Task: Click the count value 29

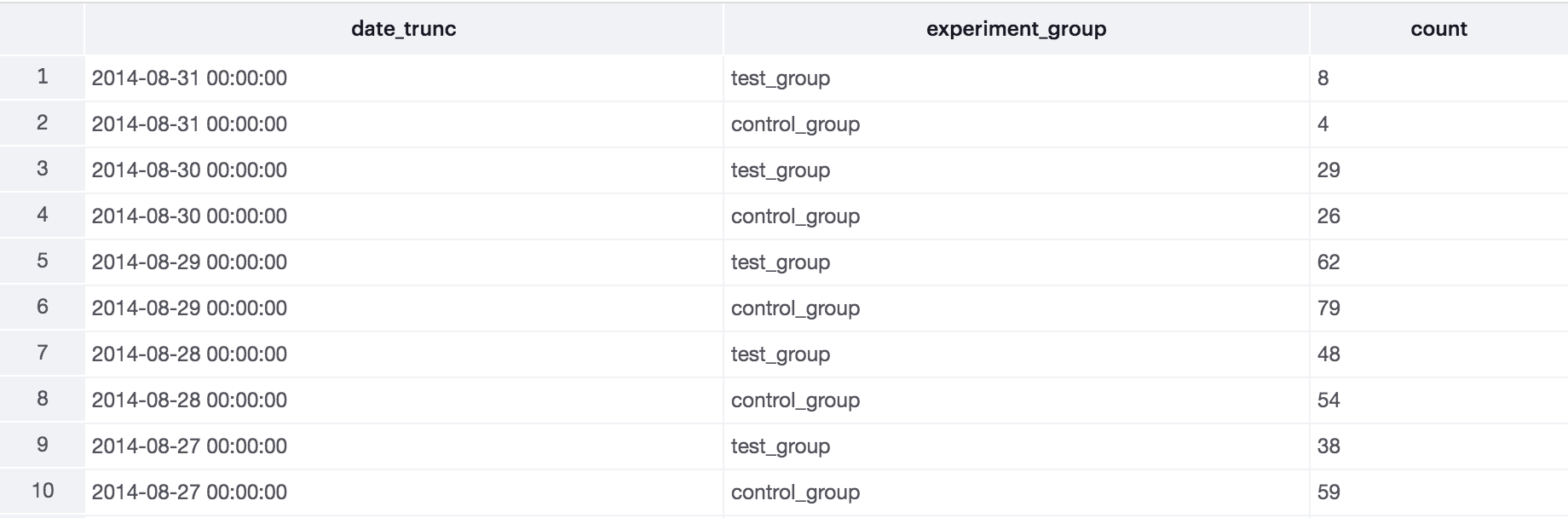Action: click(1329, 170)
